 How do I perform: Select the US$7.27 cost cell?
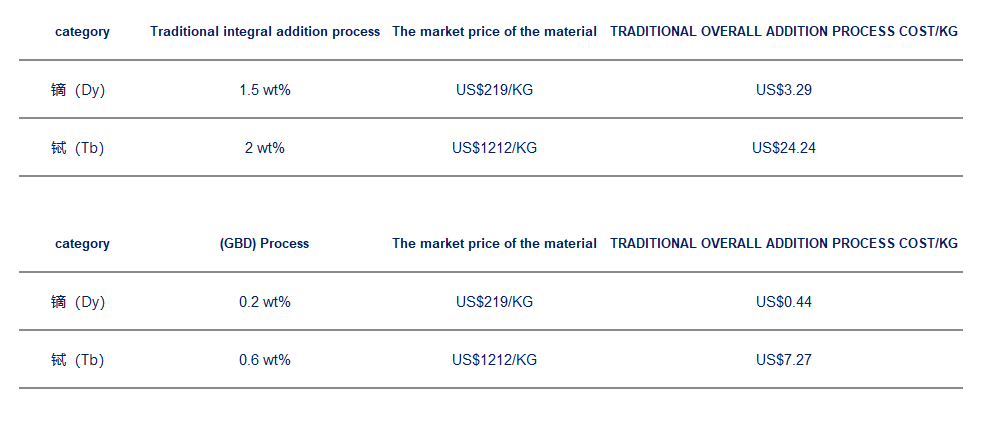pos(784,360)
